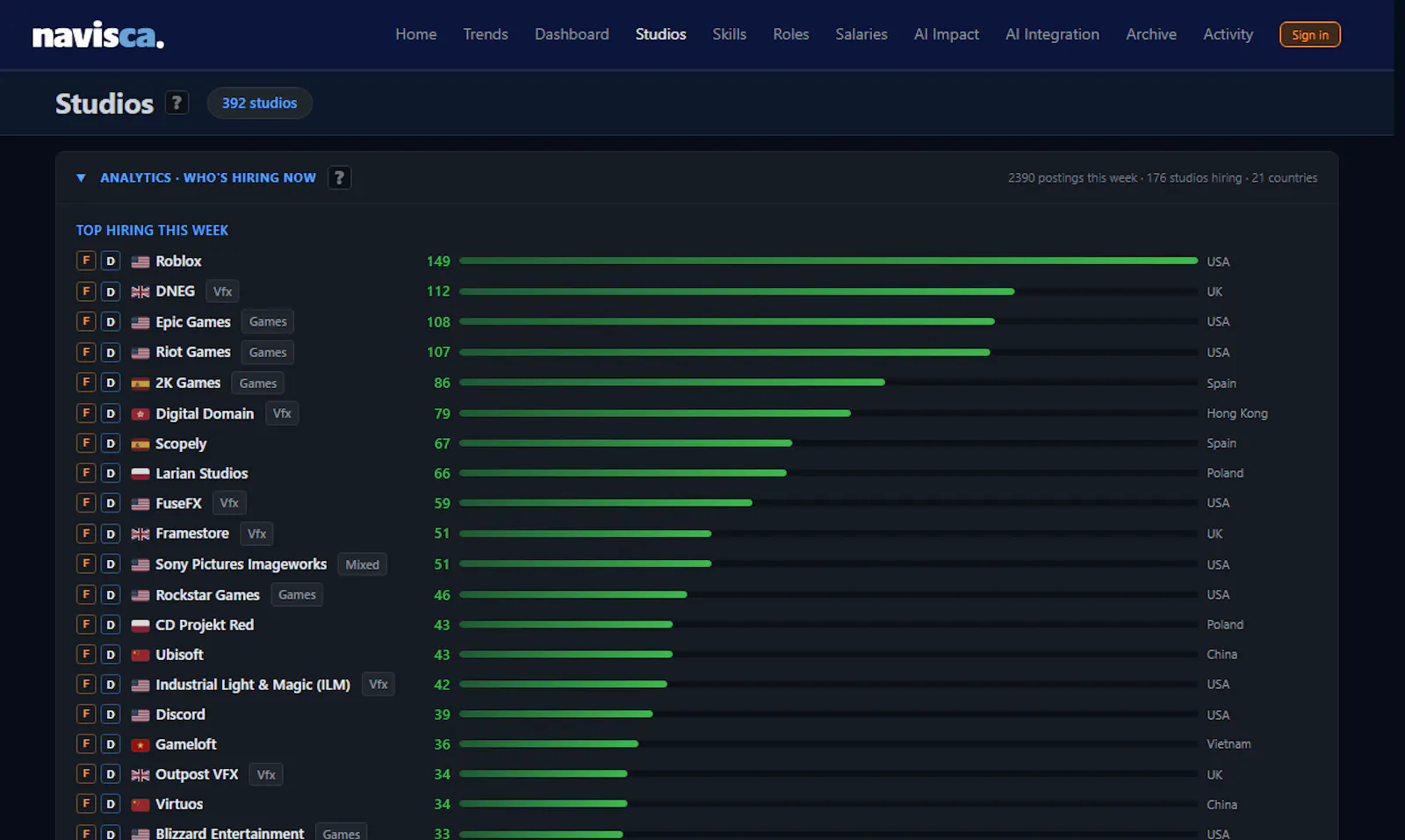
Task: Open the Dashboard page
Action: (572, 34)
